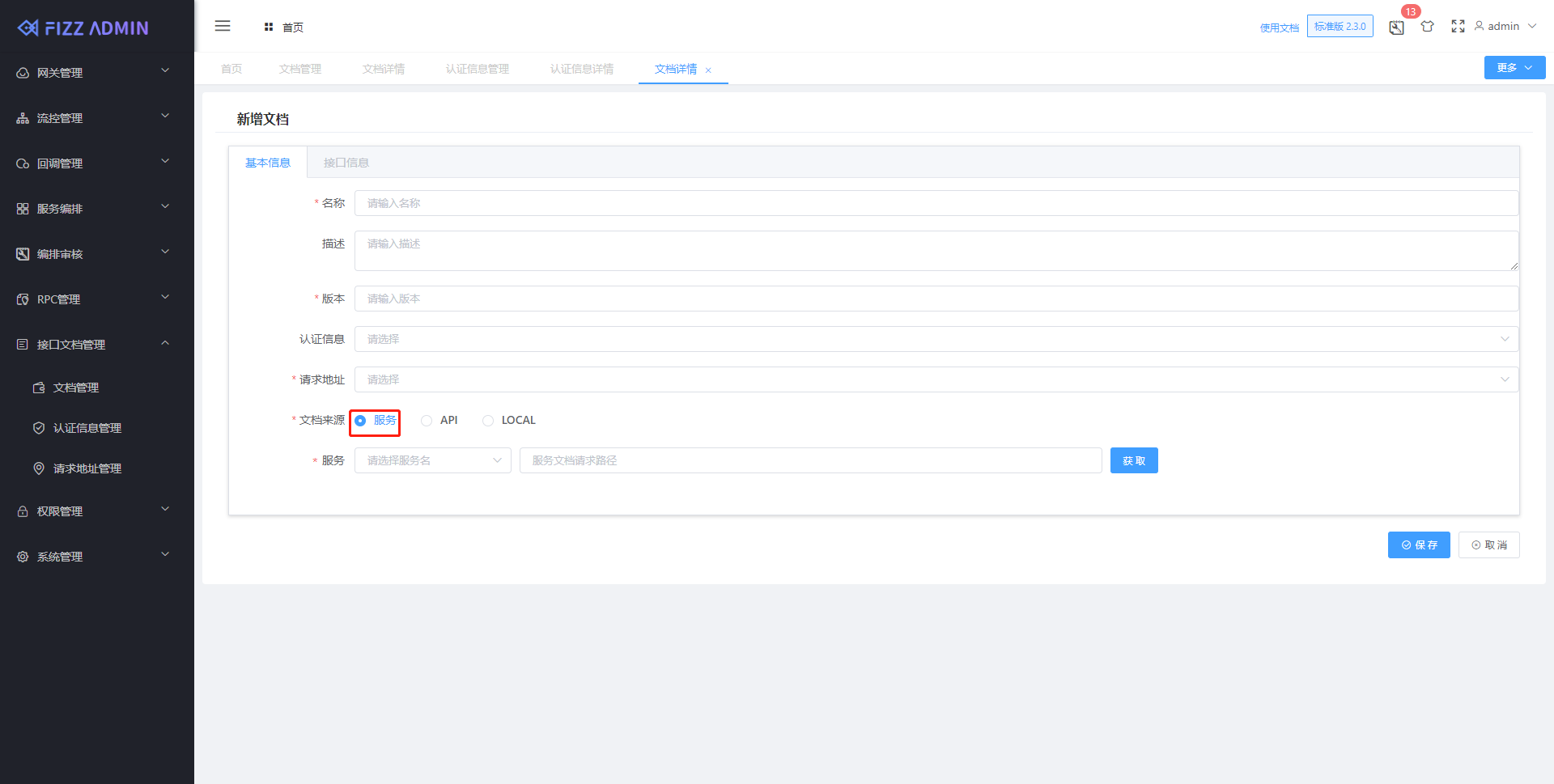Click the 获取 fetch button
The image size is (1554, 784).
pyautogui.click(x=1133, y=460)
